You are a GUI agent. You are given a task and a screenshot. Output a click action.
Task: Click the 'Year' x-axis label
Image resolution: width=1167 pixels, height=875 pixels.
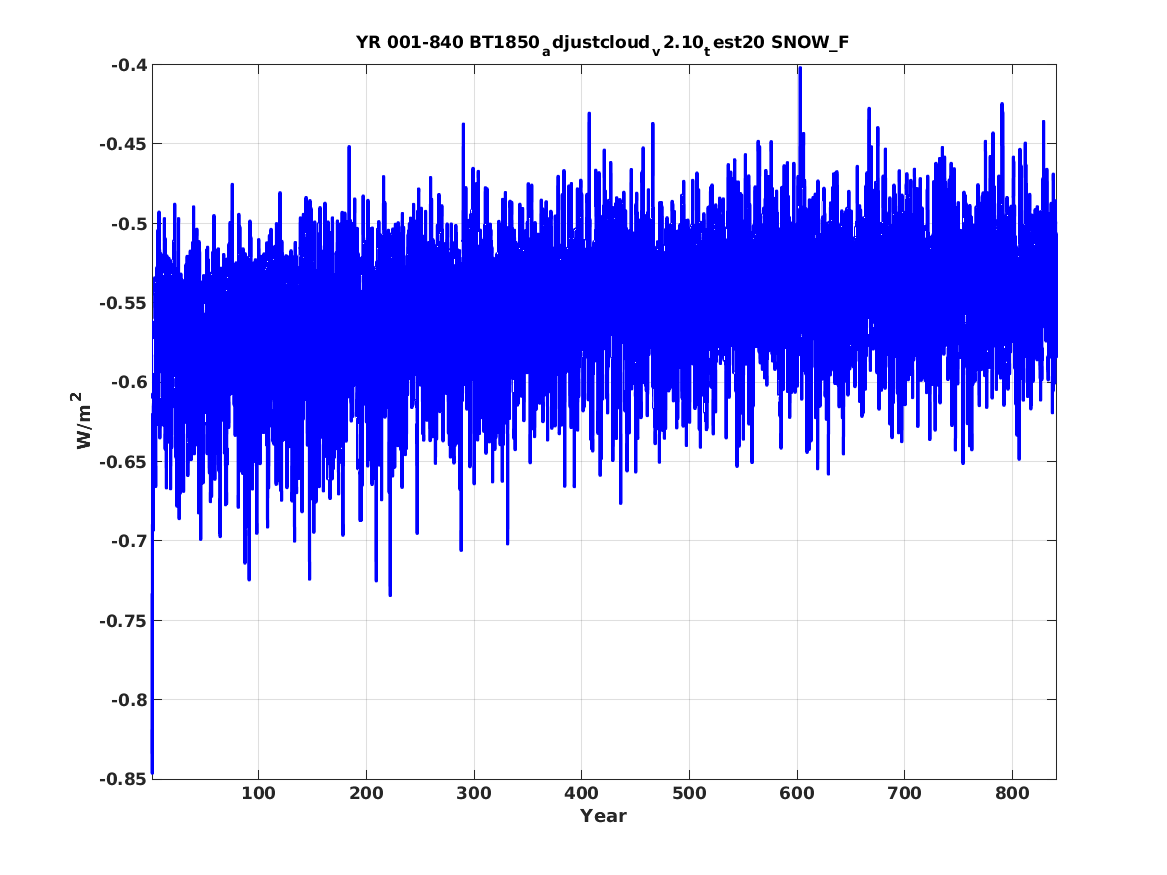(x=603, y=816)
